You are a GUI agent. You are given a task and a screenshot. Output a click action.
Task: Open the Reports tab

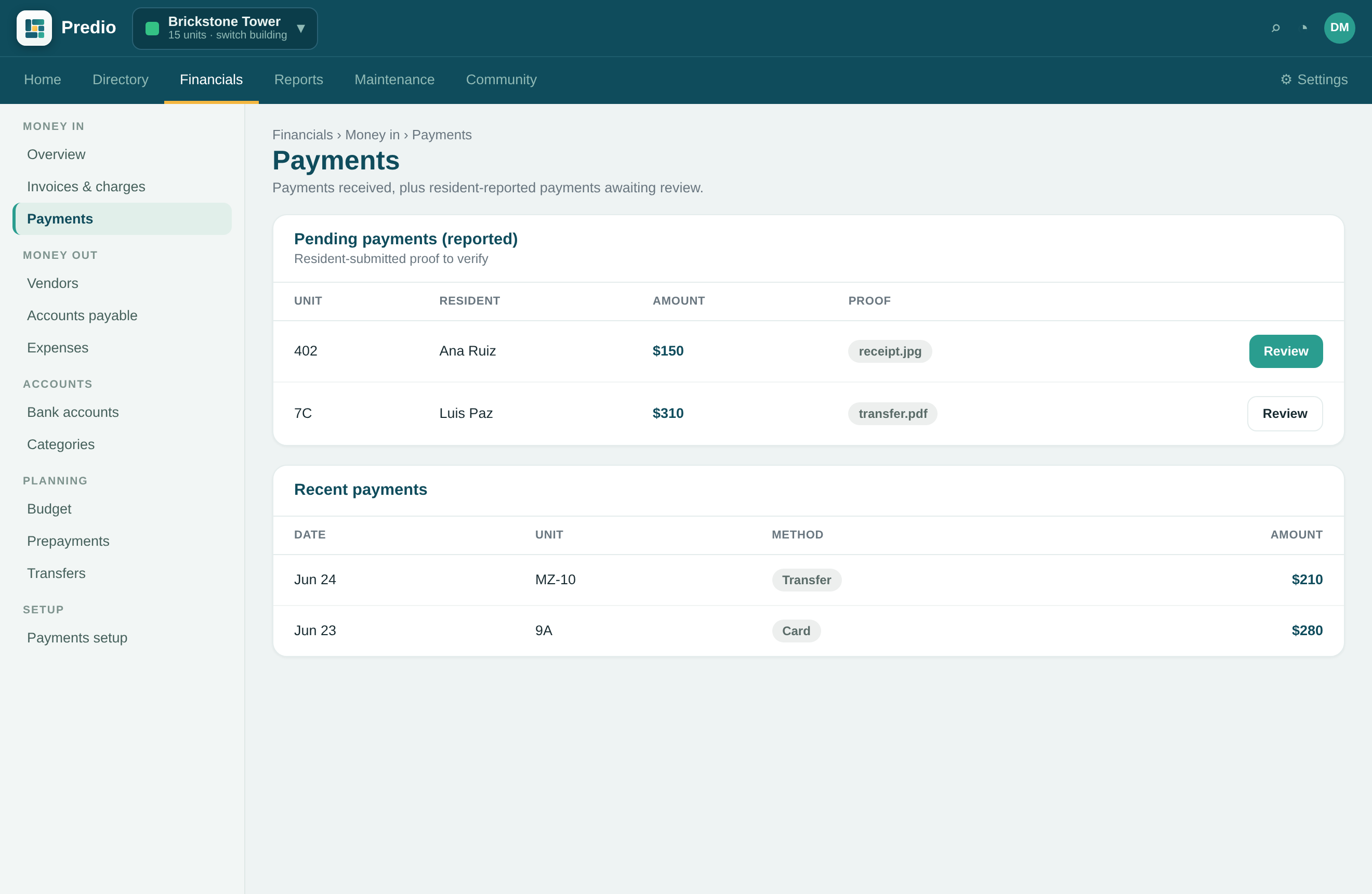tap(299, 80)
